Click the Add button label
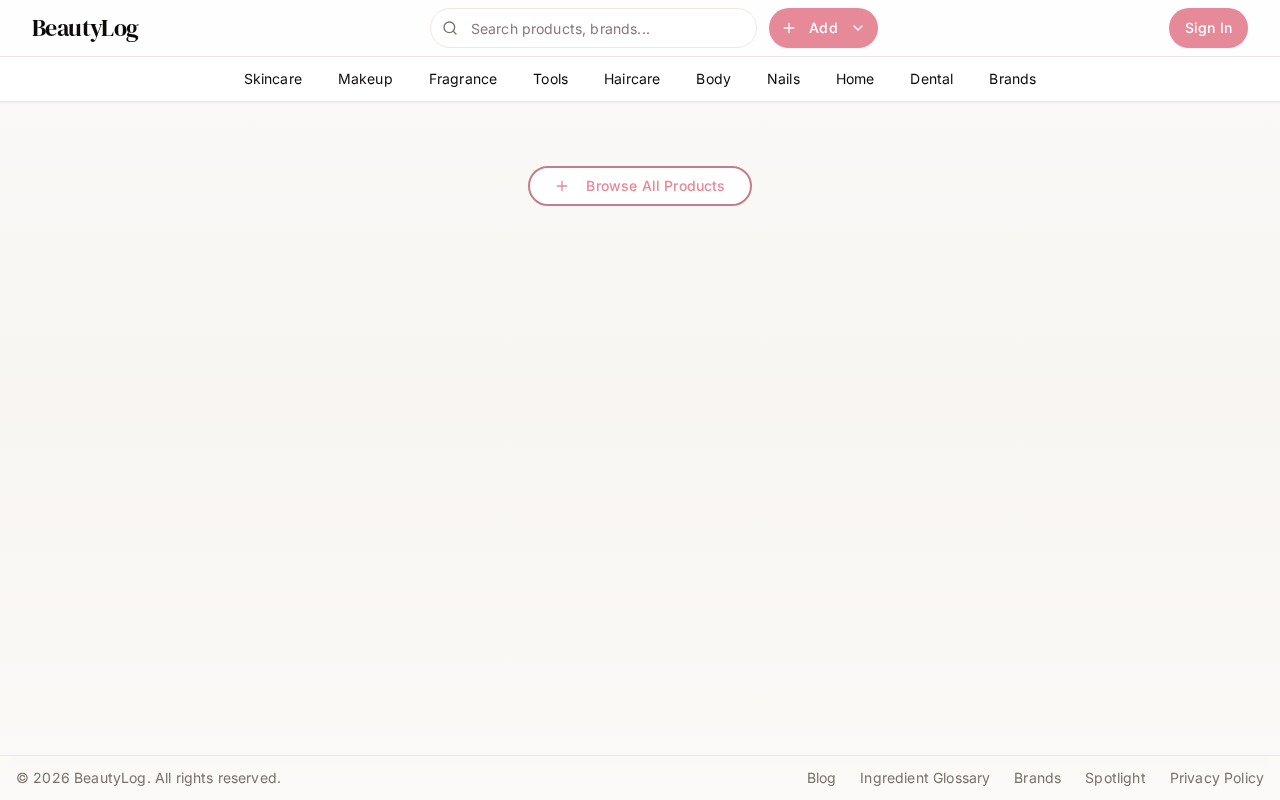Image resolution: width=1280 pixels, height=800 pixels. coord(823,28)
